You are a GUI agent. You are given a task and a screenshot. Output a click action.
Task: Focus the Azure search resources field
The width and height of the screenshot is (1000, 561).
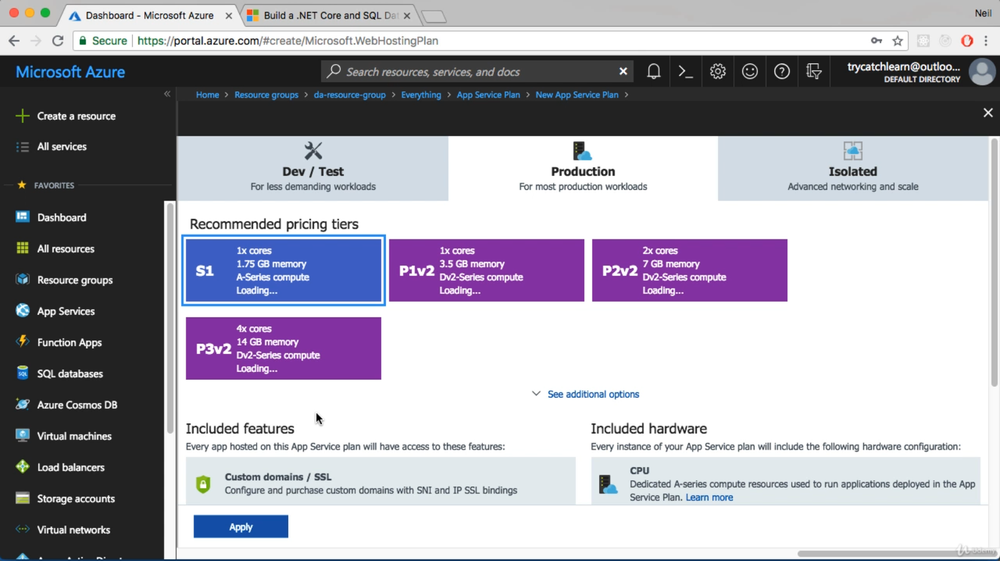coord(475,71)
